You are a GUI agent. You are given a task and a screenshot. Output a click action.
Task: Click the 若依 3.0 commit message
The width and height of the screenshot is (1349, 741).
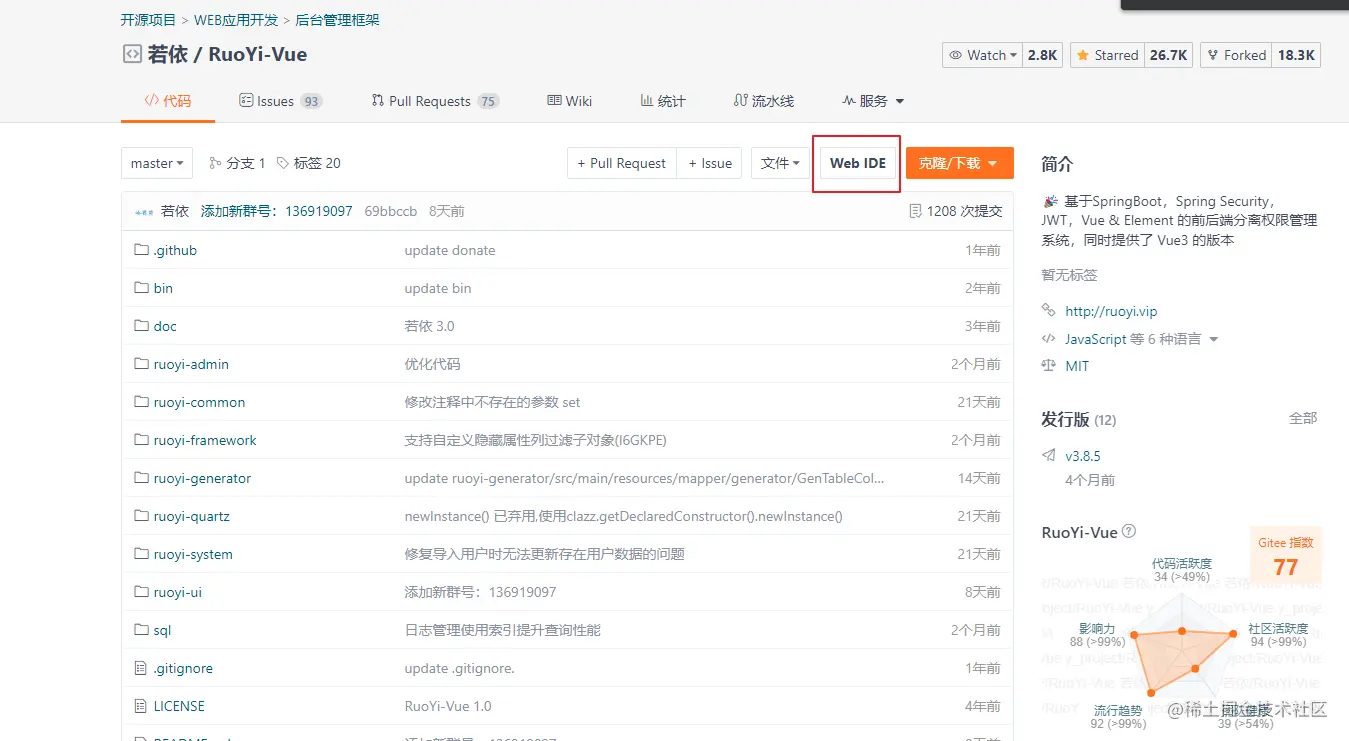(430, 326)
